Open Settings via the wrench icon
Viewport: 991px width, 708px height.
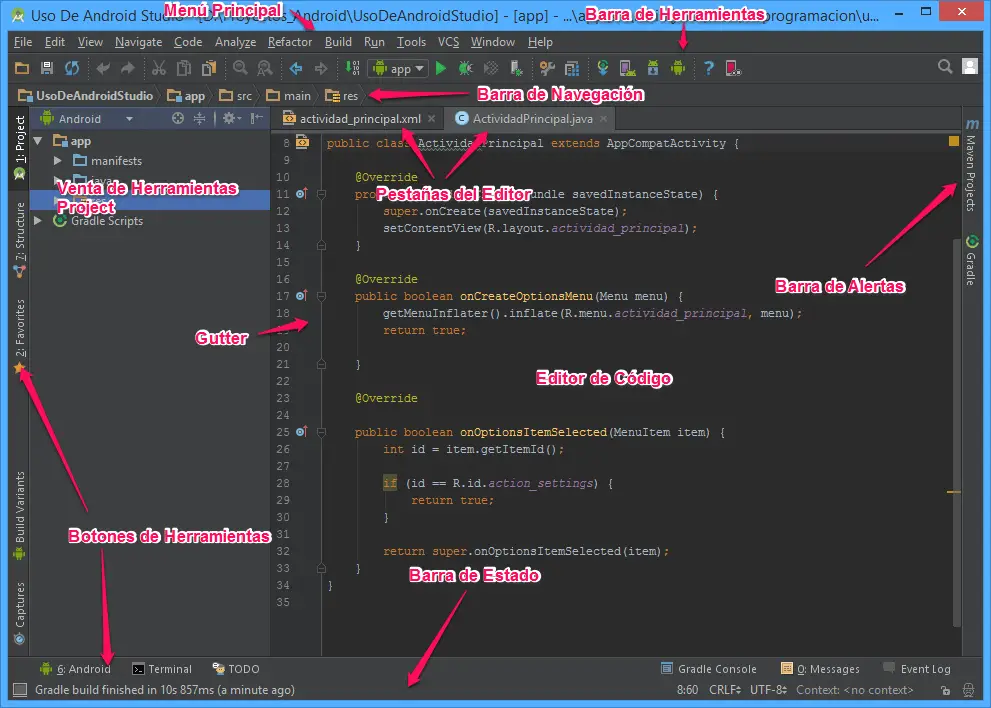[547, 68]
